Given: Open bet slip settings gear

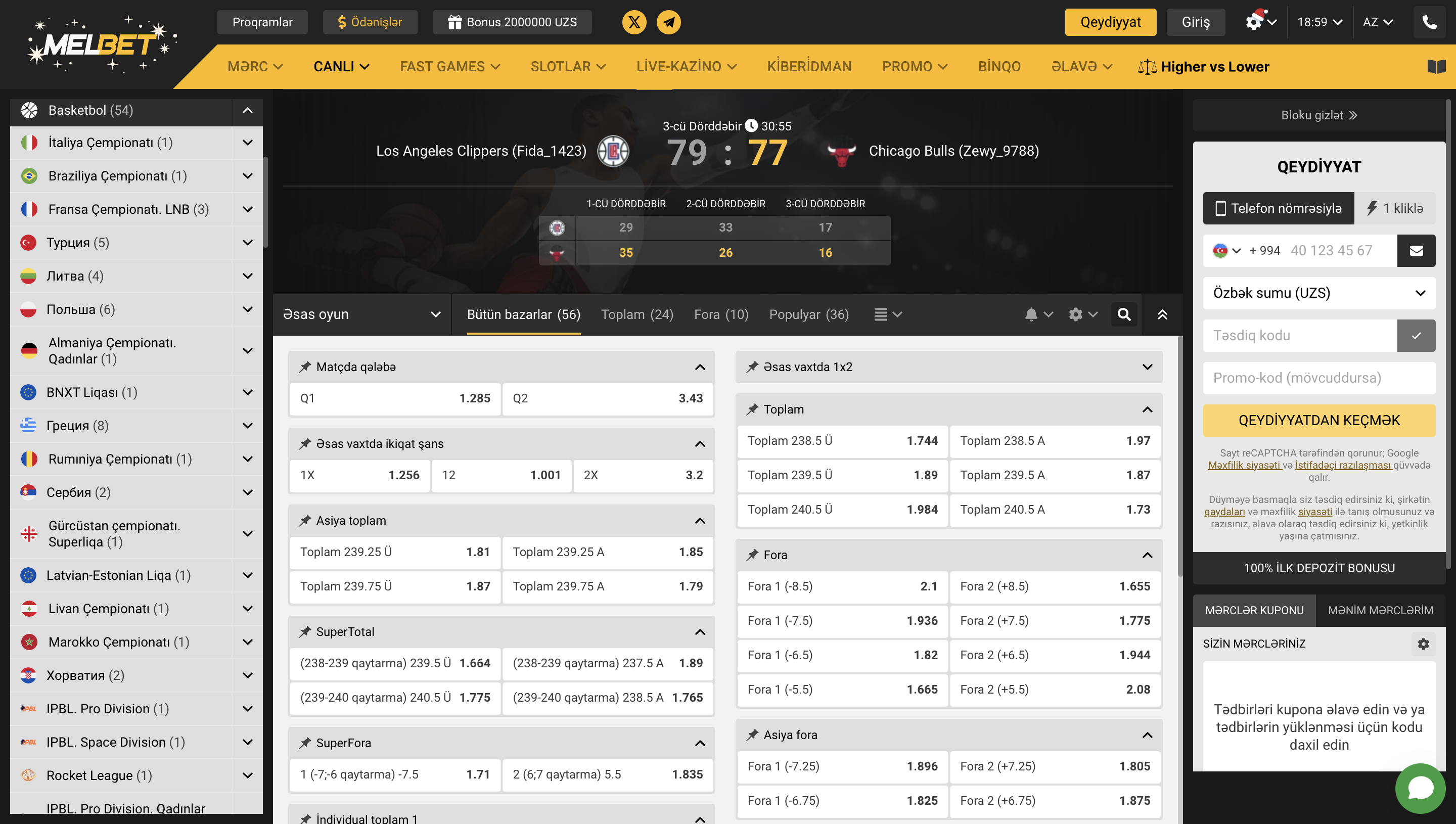Looking at the screenshot, I should click(1423, 644).
